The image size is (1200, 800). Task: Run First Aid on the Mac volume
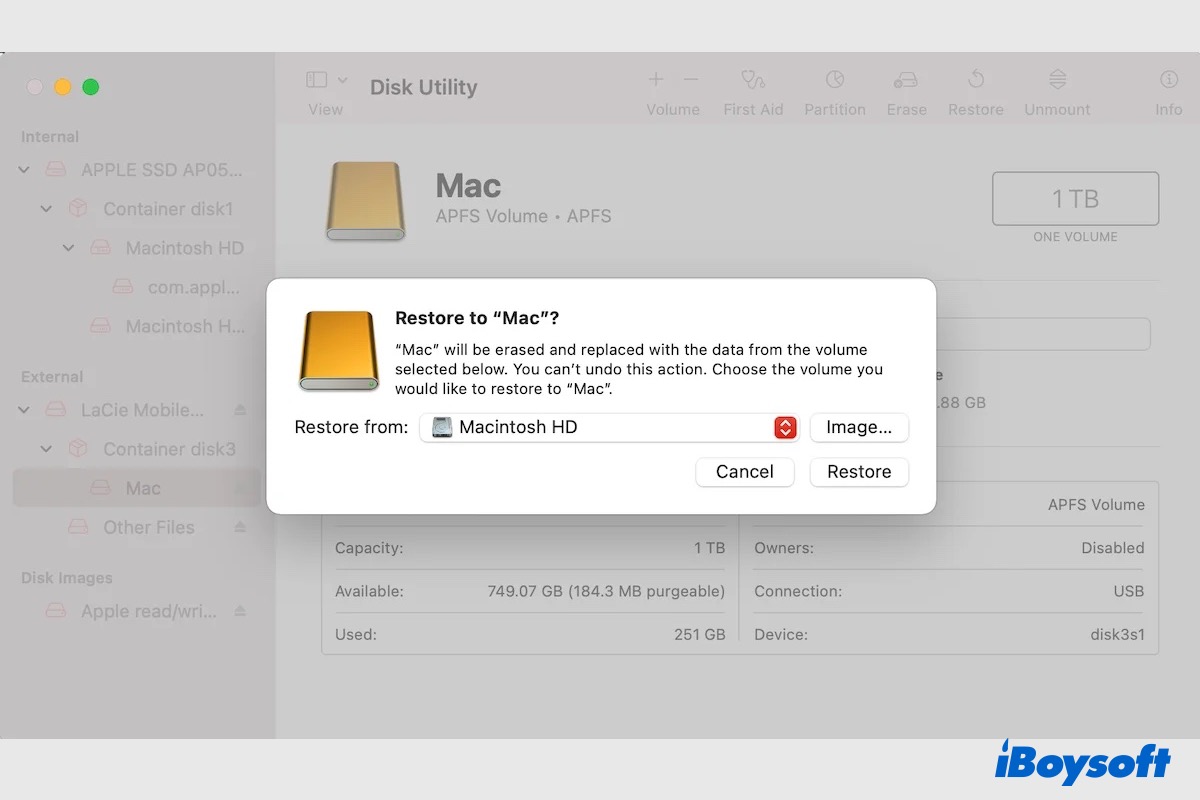(x=753, y=90)
